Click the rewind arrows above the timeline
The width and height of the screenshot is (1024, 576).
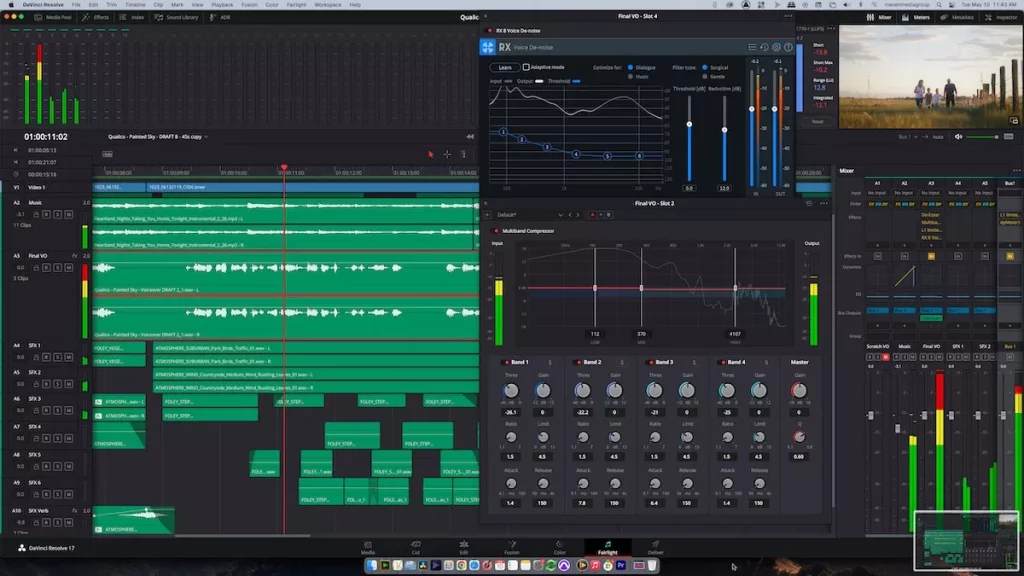pyautogui.click(x=470, y=136)
